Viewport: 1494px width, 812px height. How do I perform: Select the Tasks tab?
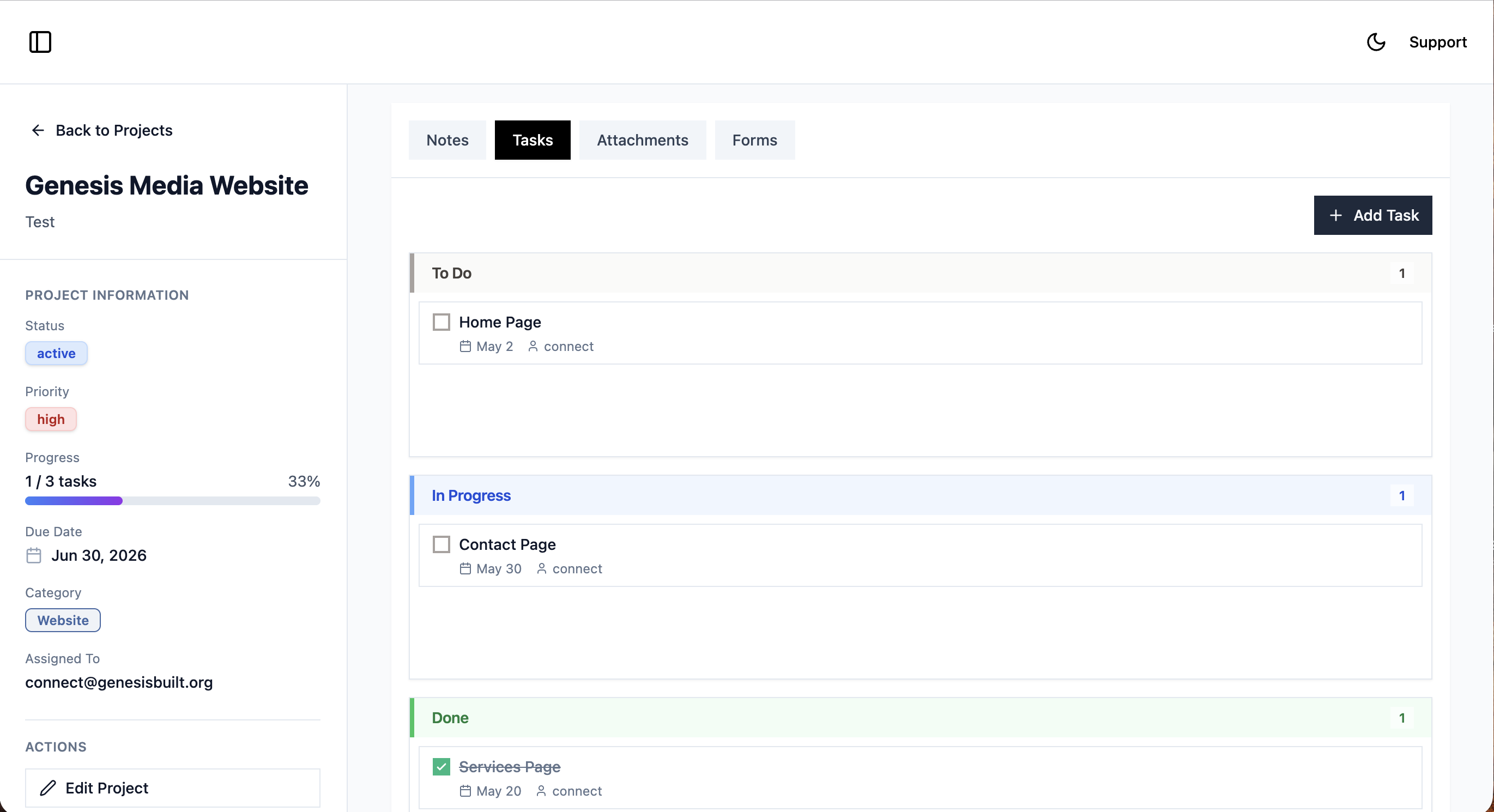pyautogui.click(x=533, y=140)
